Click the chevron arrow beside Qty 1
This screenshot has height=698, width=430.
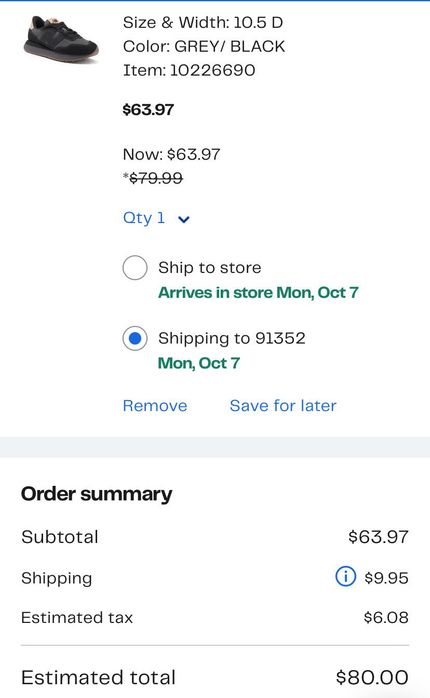click(x=183, y=219)
